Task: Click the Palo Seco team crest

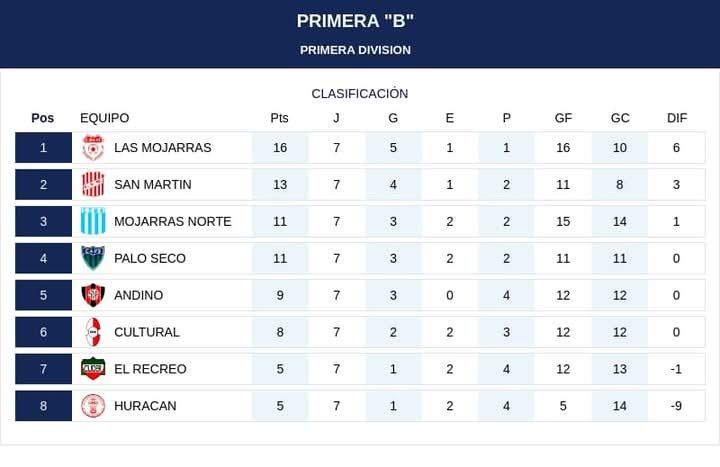Action: coord(93,258)
